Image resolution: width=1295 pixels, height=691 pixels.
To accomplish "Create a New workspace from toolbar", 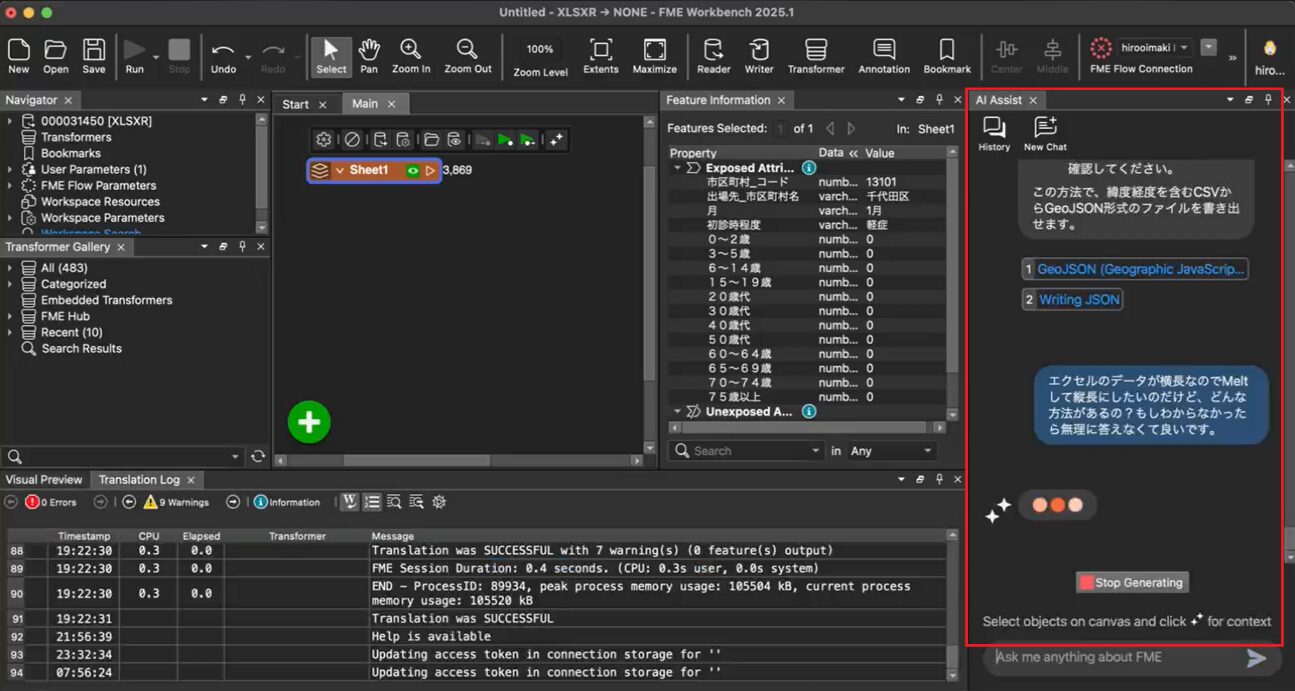I will 18,56.
